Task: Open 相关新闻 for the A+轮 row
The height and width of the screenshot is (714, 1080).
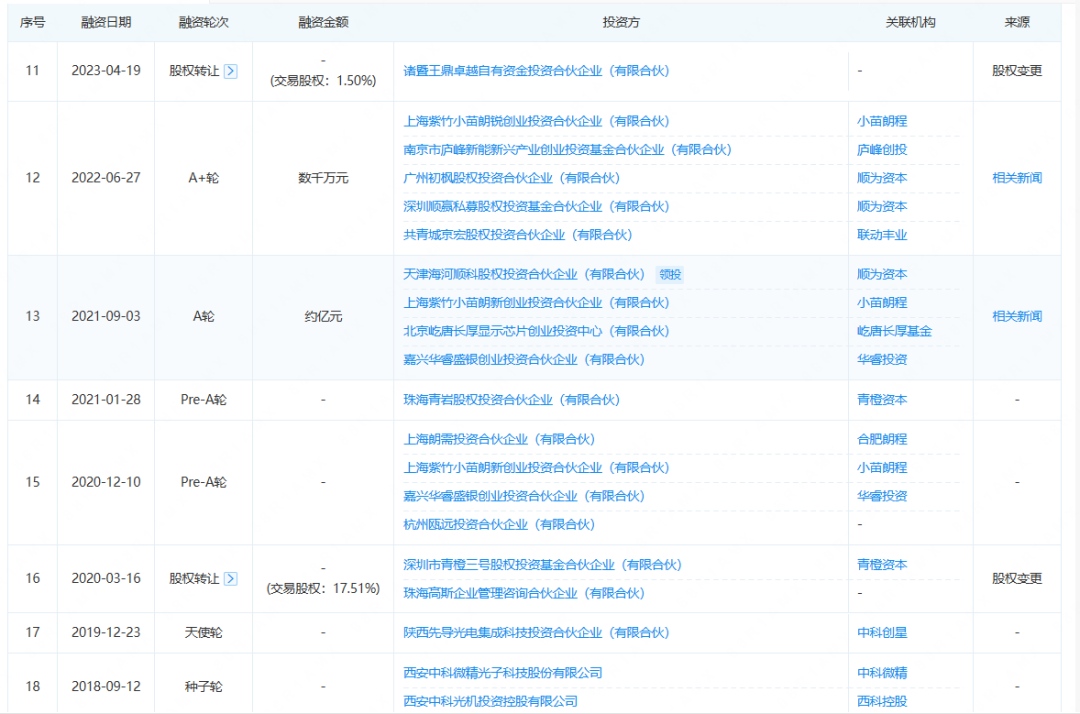Action: pos(1016,178)
